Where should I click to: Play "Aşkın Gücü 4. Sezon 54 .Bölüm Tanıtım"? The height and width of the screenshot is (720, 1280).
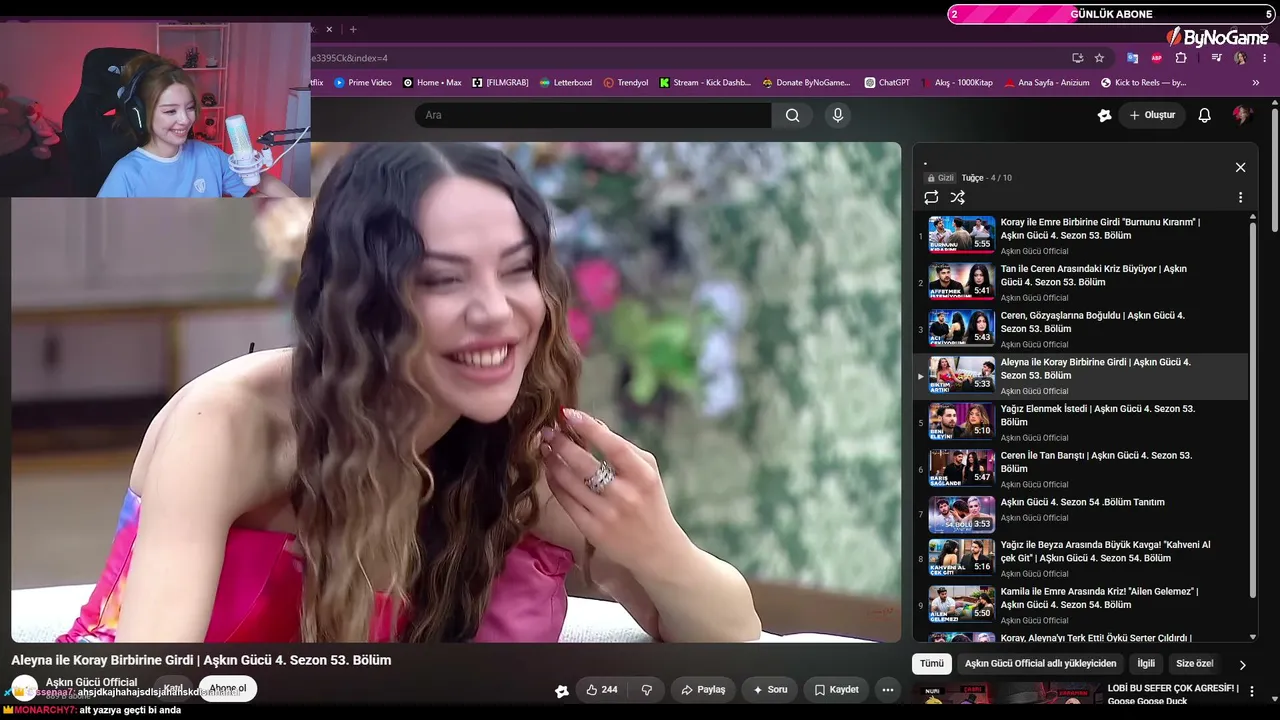[x=1082, y=513]
